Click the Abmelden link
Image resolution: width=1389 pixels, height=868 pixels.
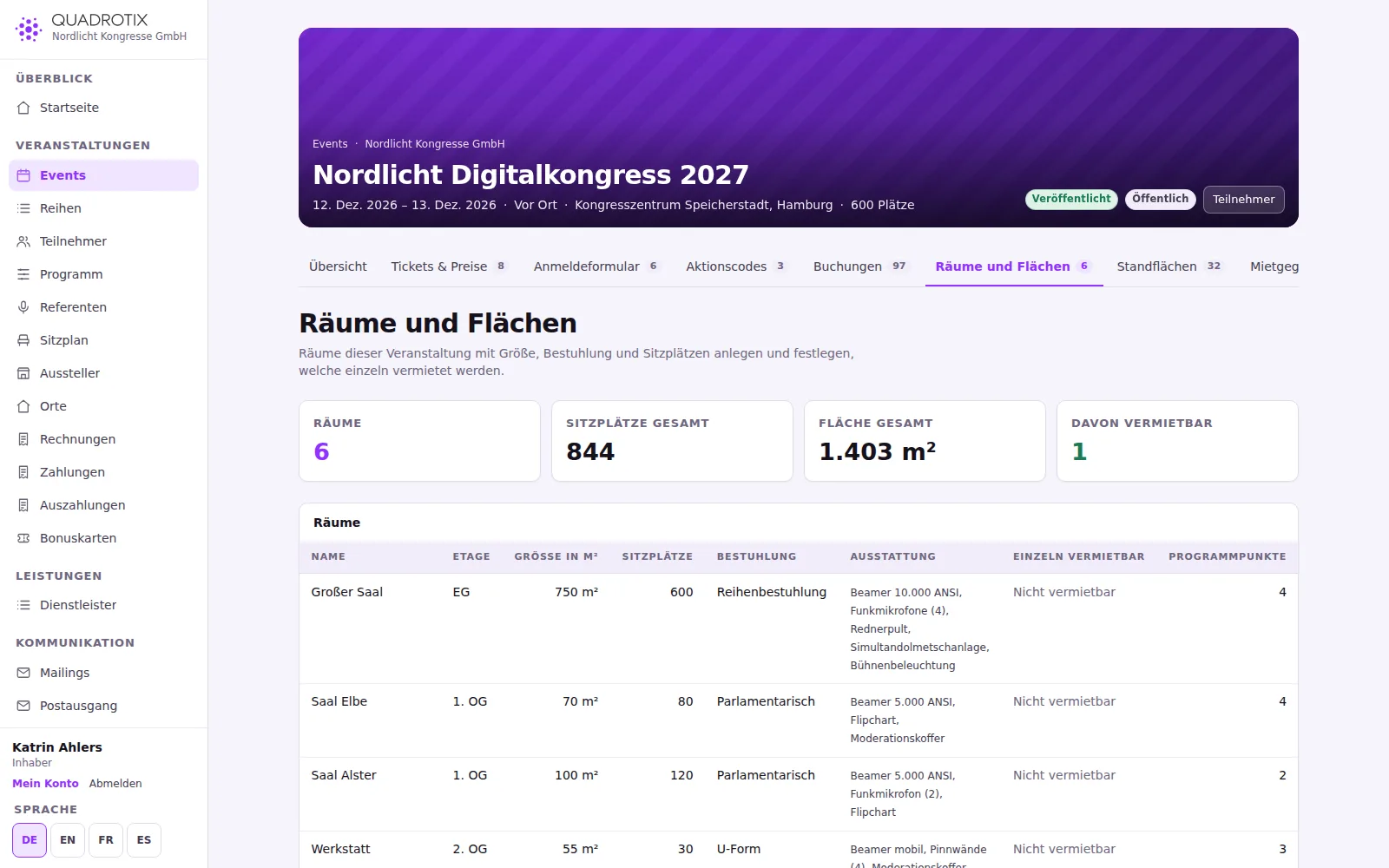(x=115, y=783)
